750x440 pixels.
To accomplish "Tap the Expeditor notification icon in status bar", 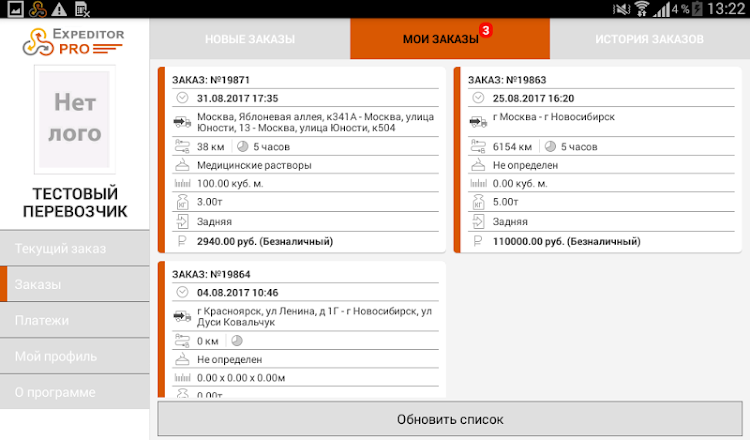I will coord(37,9).
